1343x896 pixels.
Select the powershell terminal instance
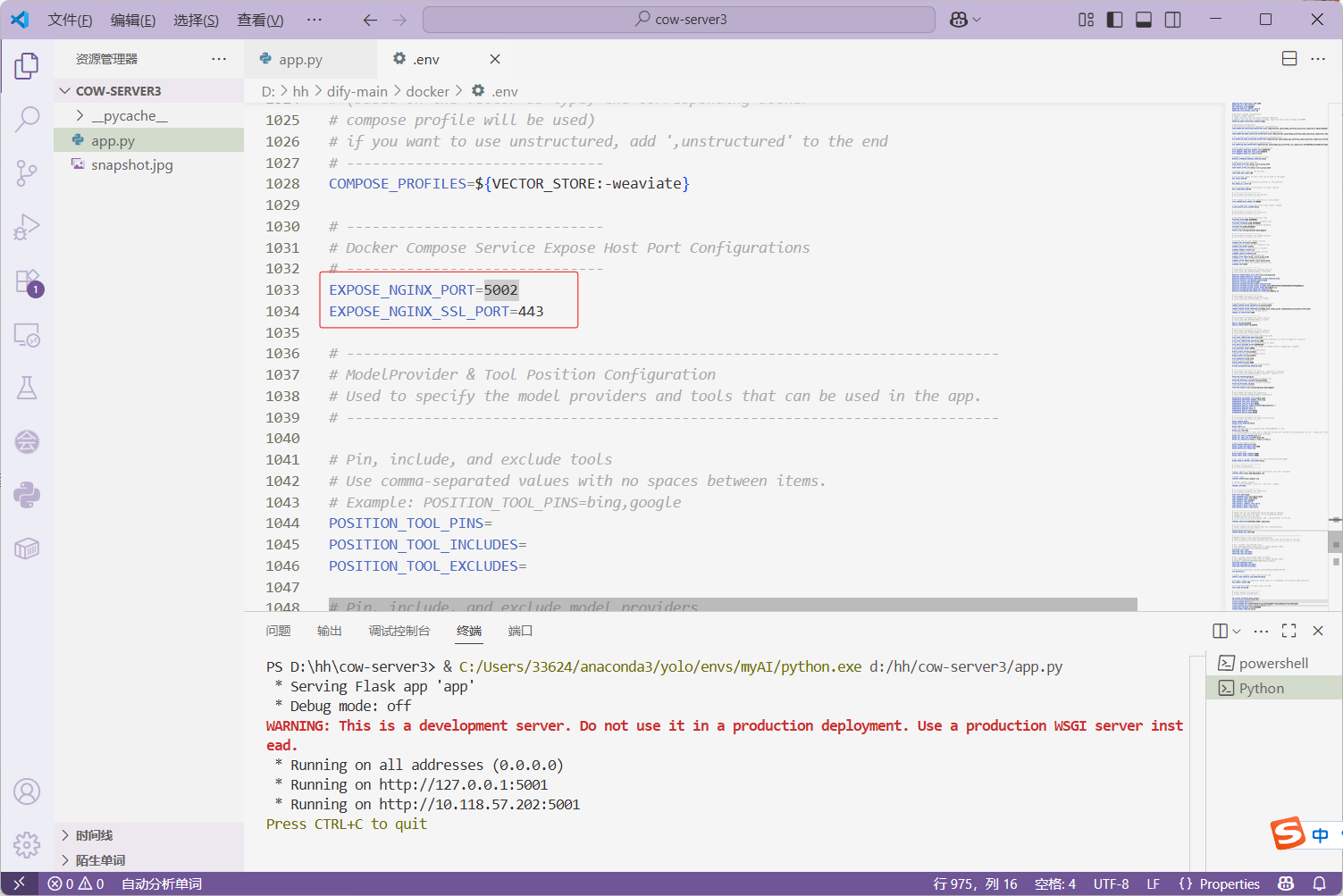pos(1274,663)
